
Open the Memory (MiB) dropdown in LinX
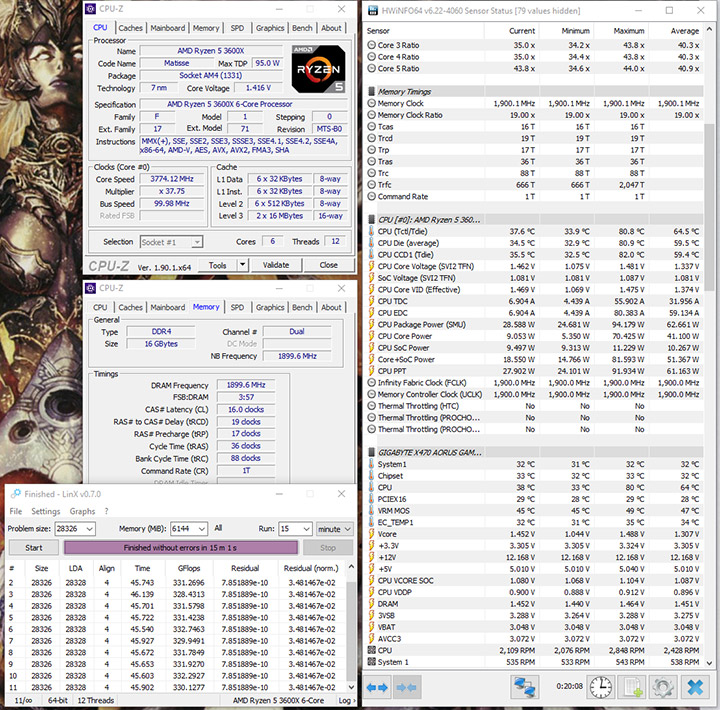pos(200,527)
